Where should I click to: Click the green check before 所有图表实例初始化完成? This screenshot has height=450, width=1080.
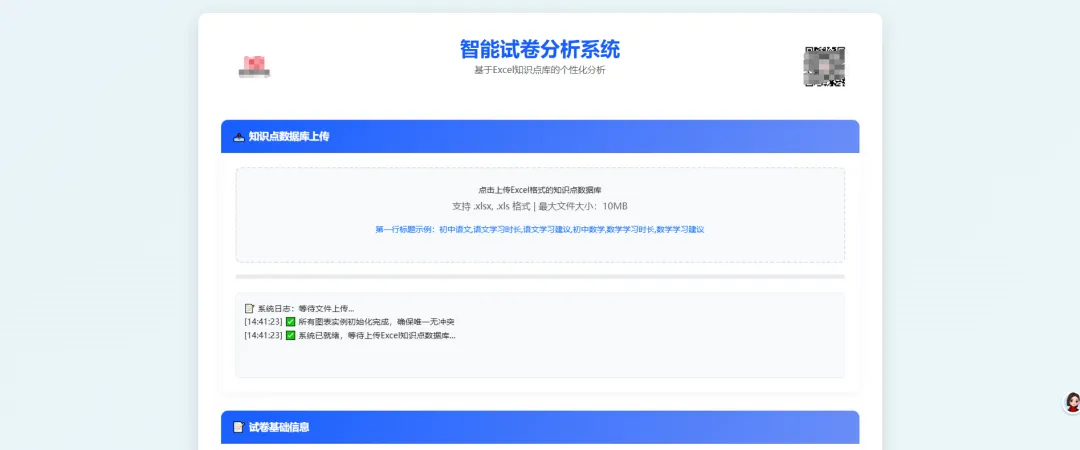[291, 322]
